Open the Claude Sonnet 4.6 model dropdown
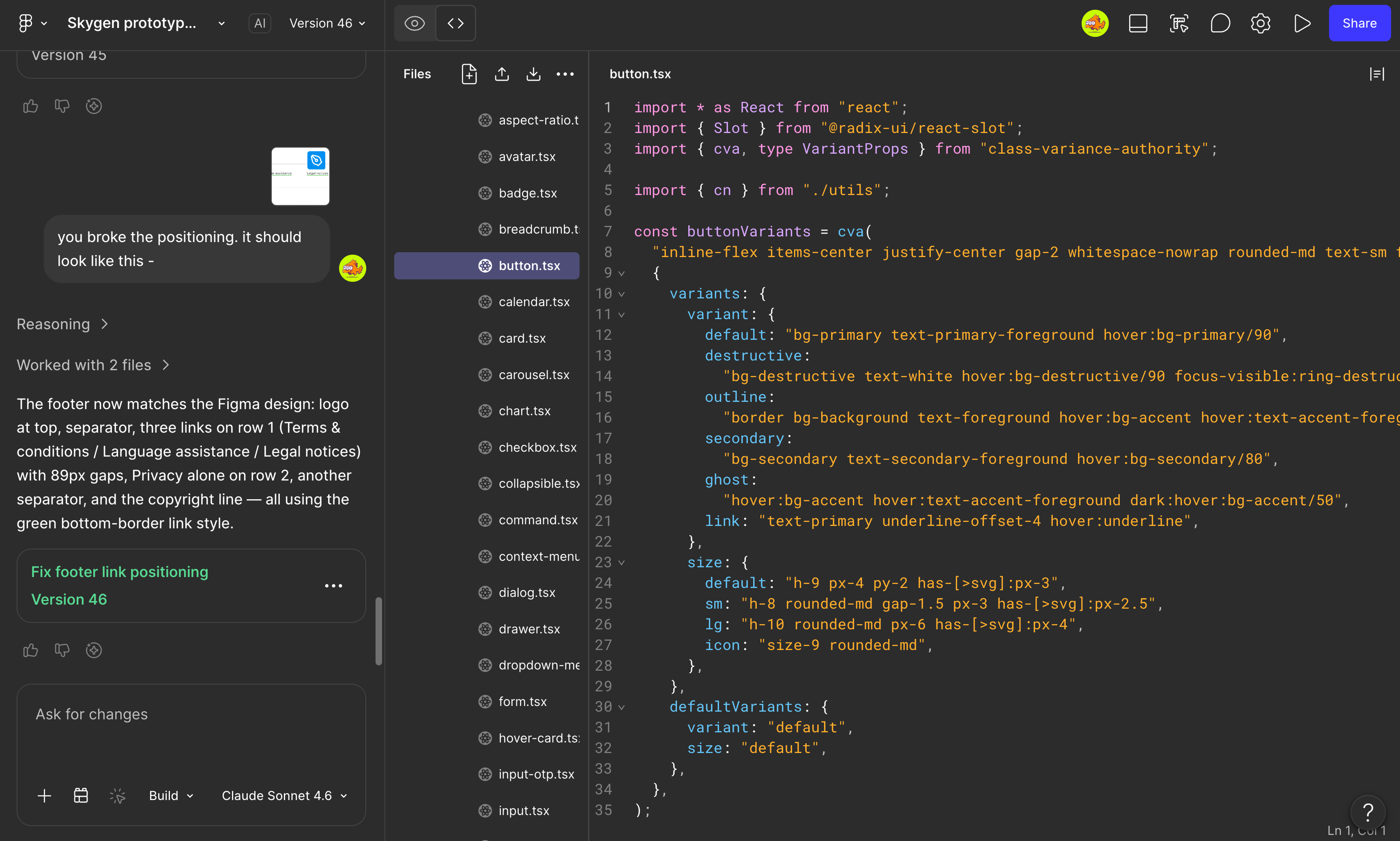This screenshot has width=1400, height=841. point(285,796)
